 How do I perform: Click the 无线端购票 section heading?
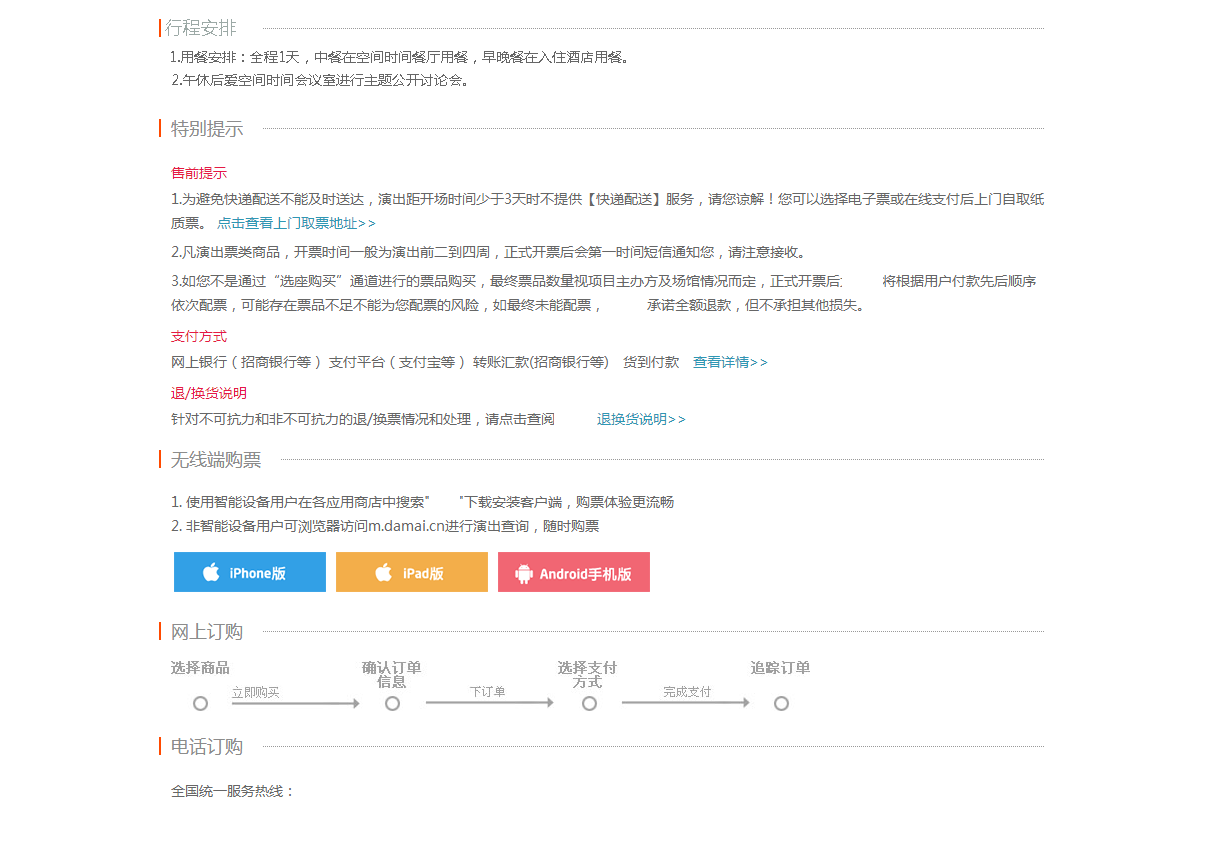(216, 460)
